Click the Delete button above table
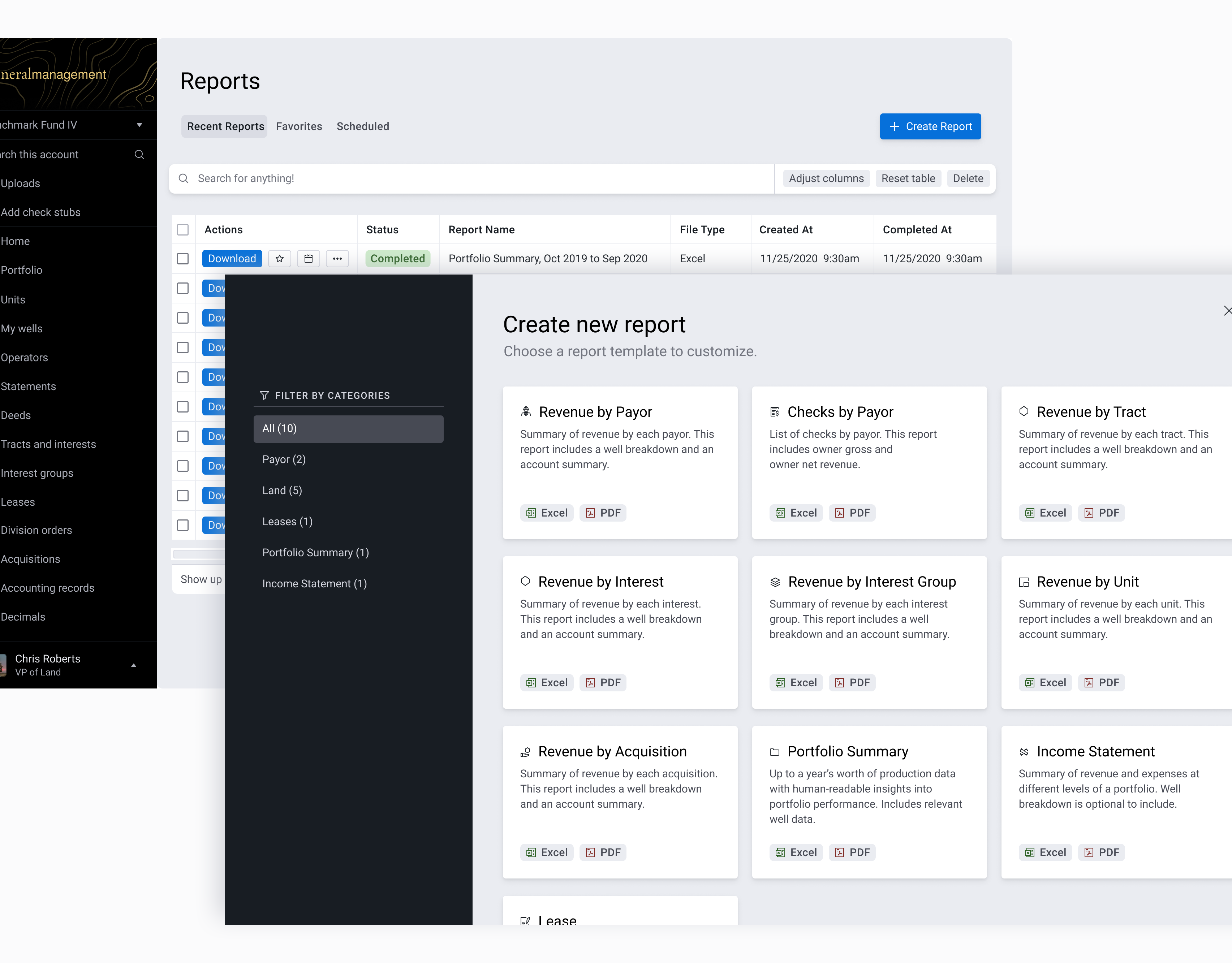 (x=968, y=178)
